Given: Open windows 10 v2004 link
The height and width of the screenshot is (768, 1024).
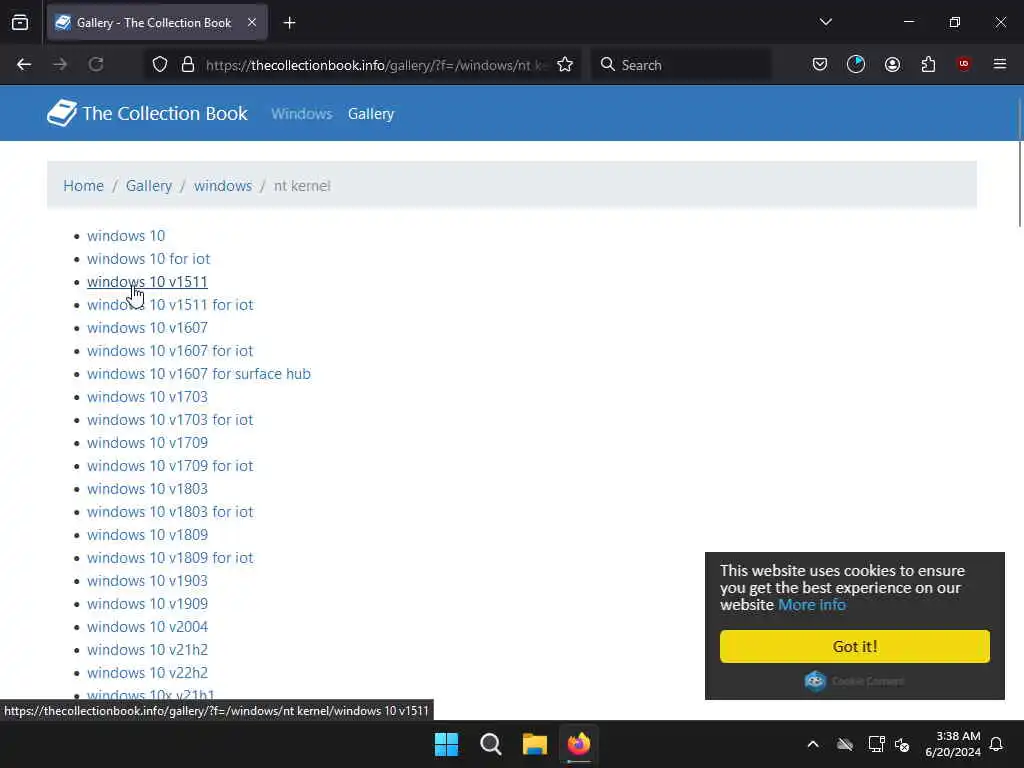Looking at the screenshot, I should (148, 627).
